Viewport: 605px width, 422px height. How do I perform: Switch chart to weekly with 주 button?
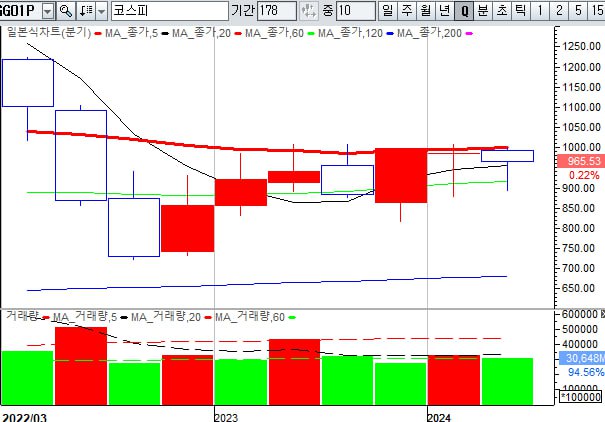point(407,11)
